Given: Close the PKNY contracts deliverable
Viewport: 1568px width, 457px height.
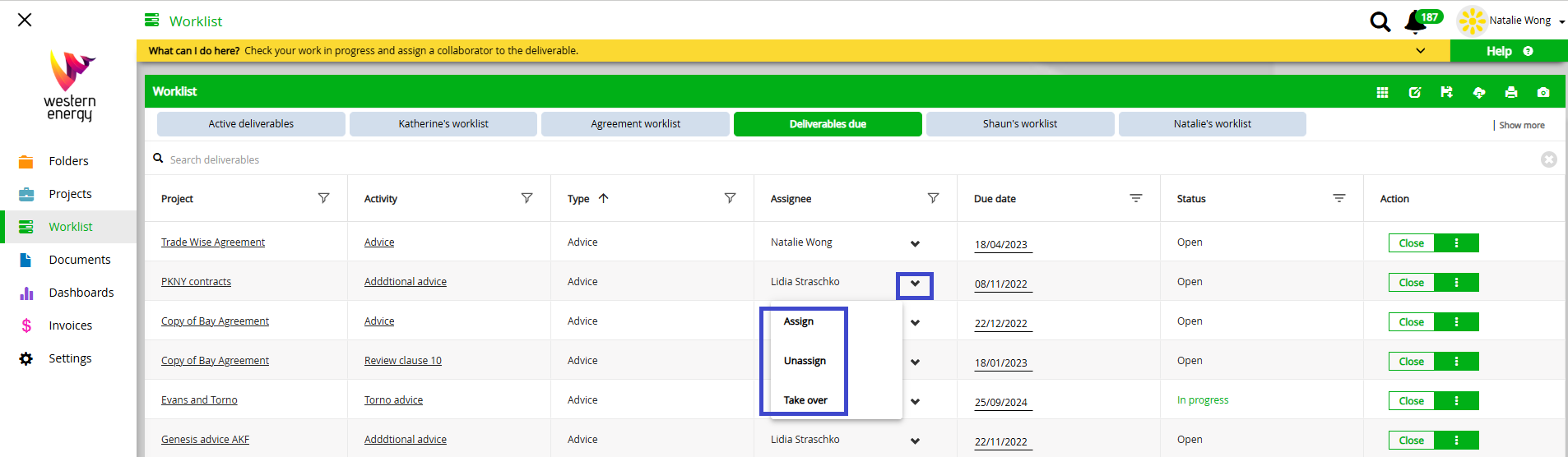Looking at the screenshot, I should (x=1412, y=282).
